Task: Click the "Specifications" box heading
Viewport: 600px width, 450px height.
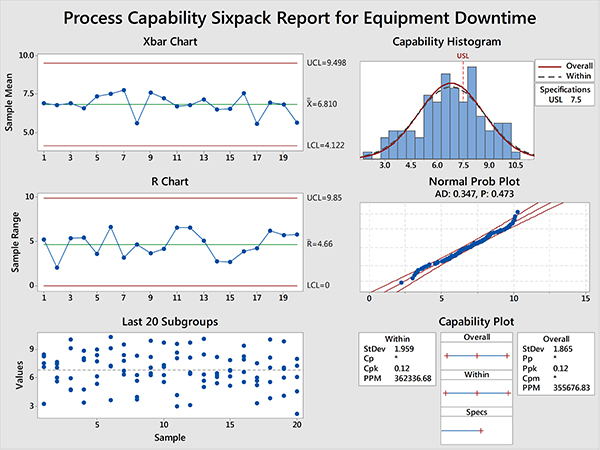Action: coord(565,90)
